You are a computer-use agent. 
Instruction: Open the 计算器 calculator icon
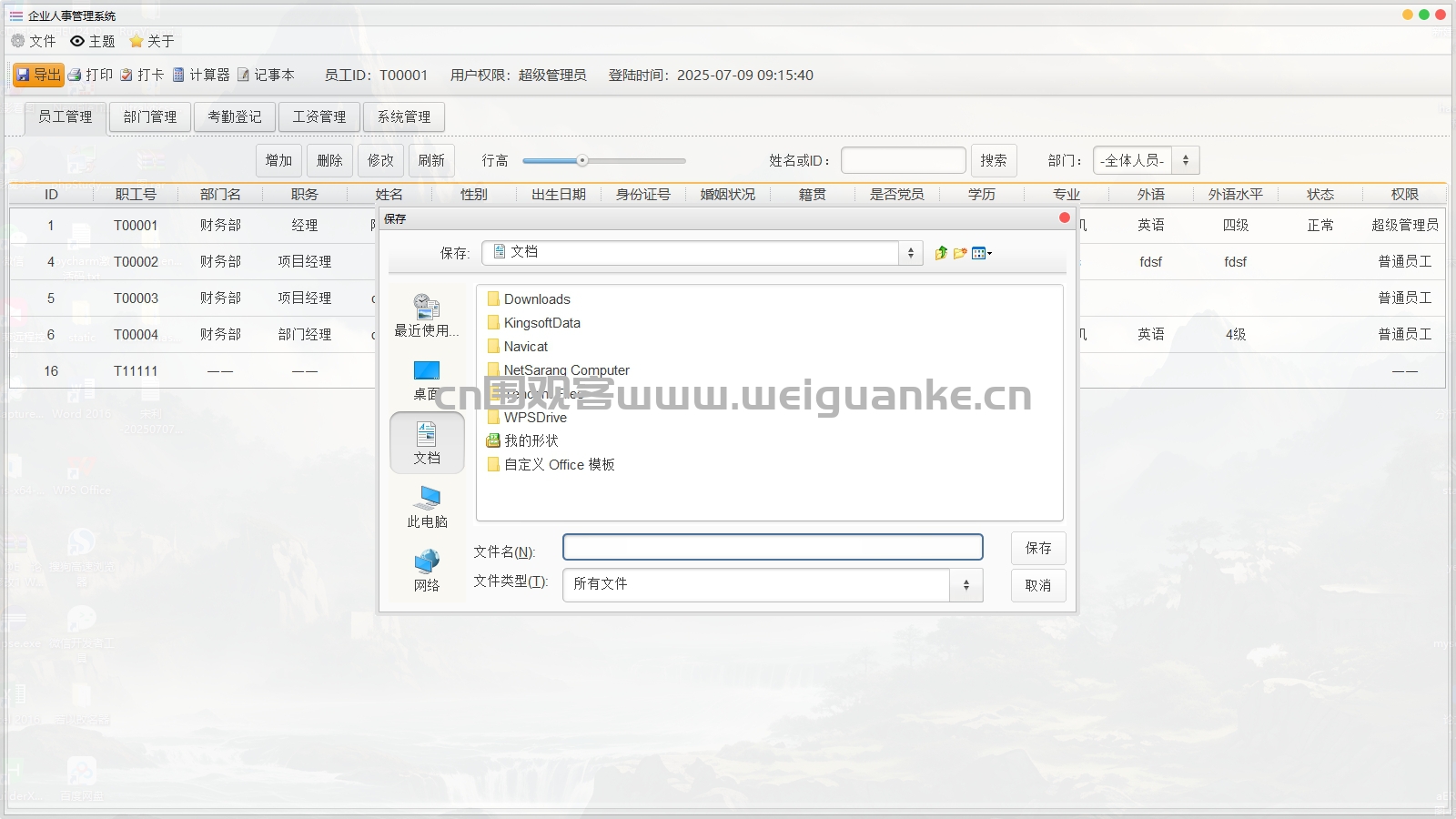[x=178, y=76]
